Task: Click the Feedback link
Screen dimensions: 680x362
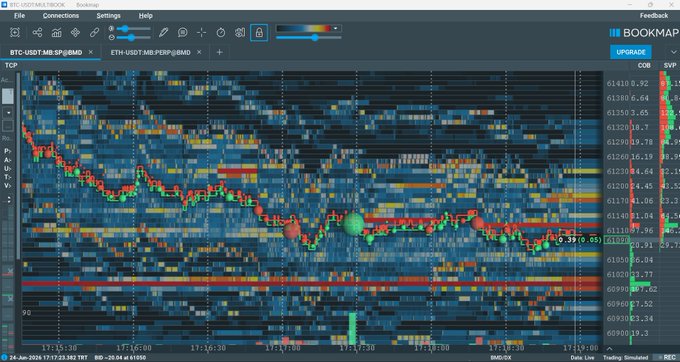Action: [x=654, y=16]
